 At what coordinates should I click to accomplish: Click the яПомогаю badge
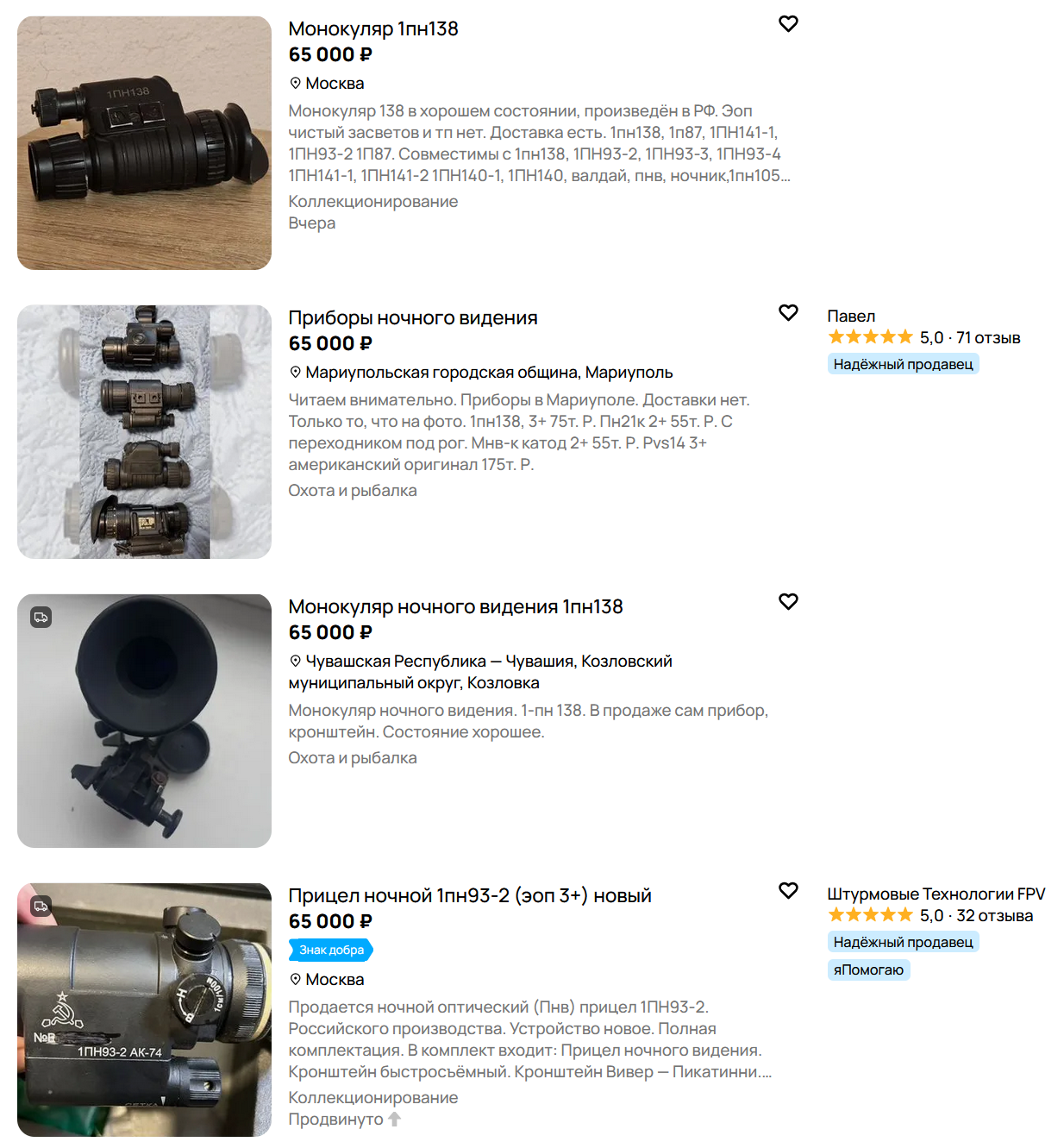coord(868,969)
